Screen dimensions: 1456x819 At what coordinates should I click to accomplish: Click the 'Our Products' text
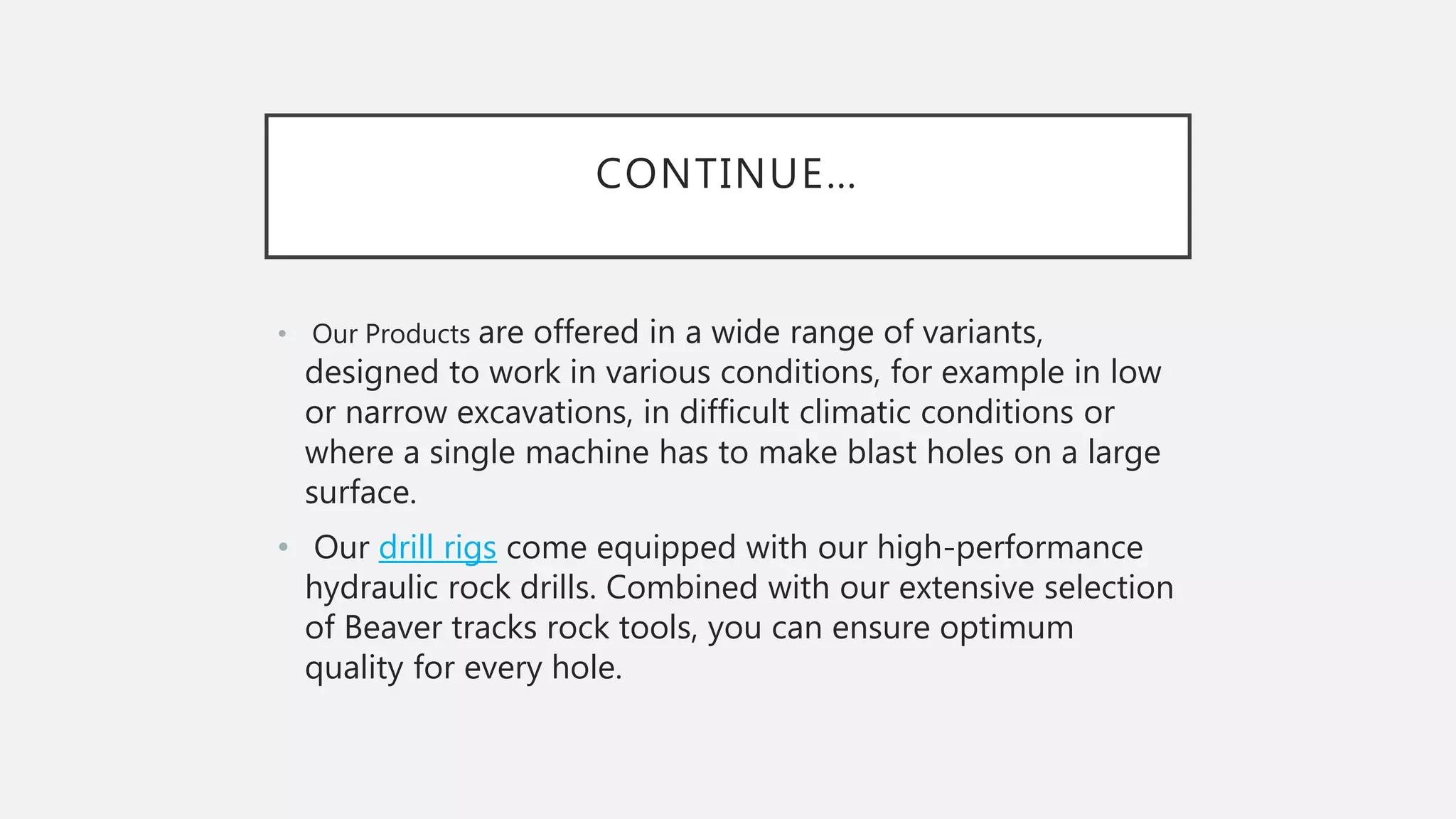tap(391, 334)
